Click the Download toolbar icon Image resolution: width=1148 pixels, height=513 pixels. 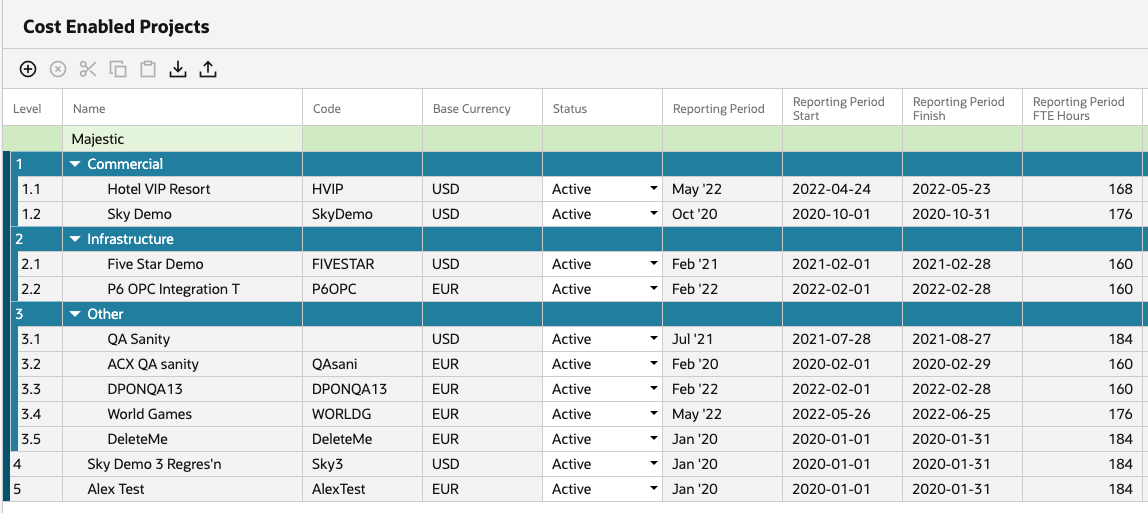coord(178,70)
